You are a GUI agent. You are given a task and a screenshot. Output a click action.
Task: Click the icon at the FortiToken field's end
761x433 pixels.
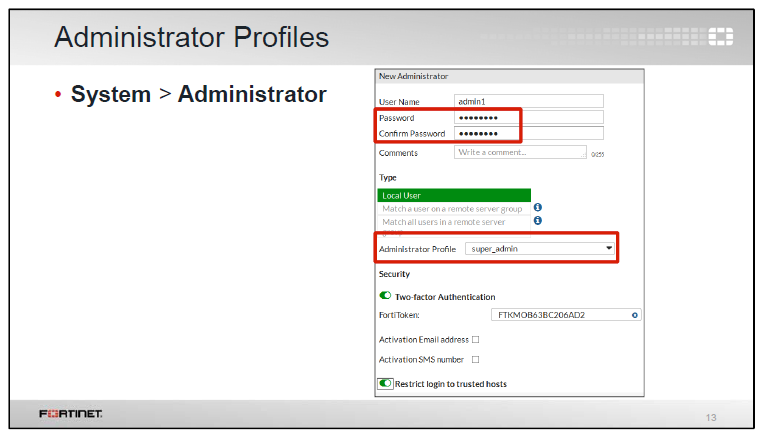634,315
